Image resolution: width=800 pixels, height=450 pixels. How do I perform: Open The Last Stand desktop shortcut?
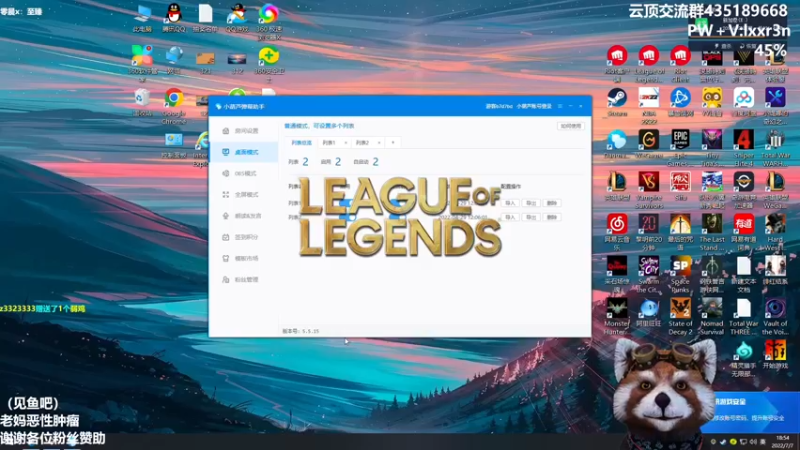tap(712, 231)
